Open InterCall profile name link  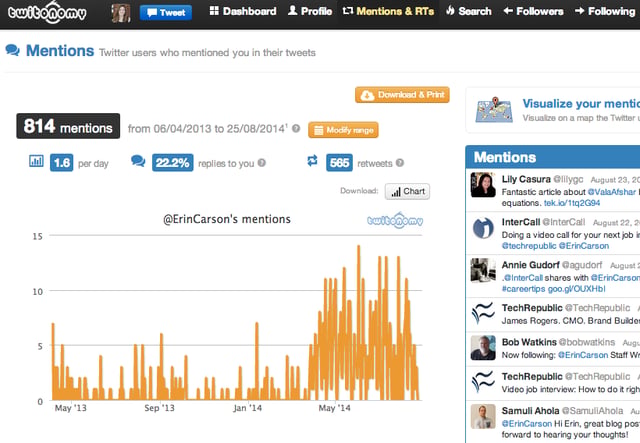coord(521,222)
